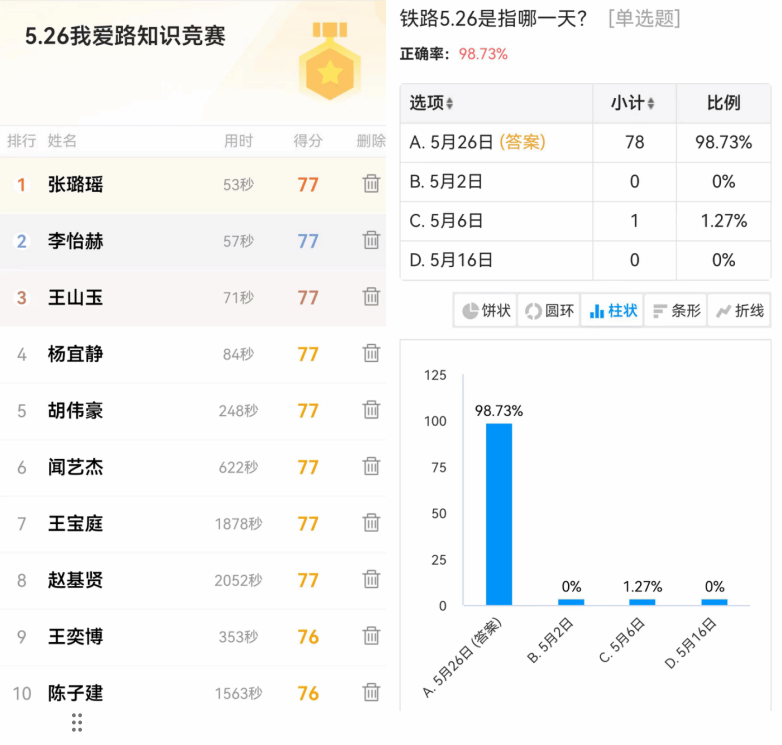Remove 王山玉 using the trash icon
The width and height of the screenshot is (782, 745).
click(x=371, y=297)
